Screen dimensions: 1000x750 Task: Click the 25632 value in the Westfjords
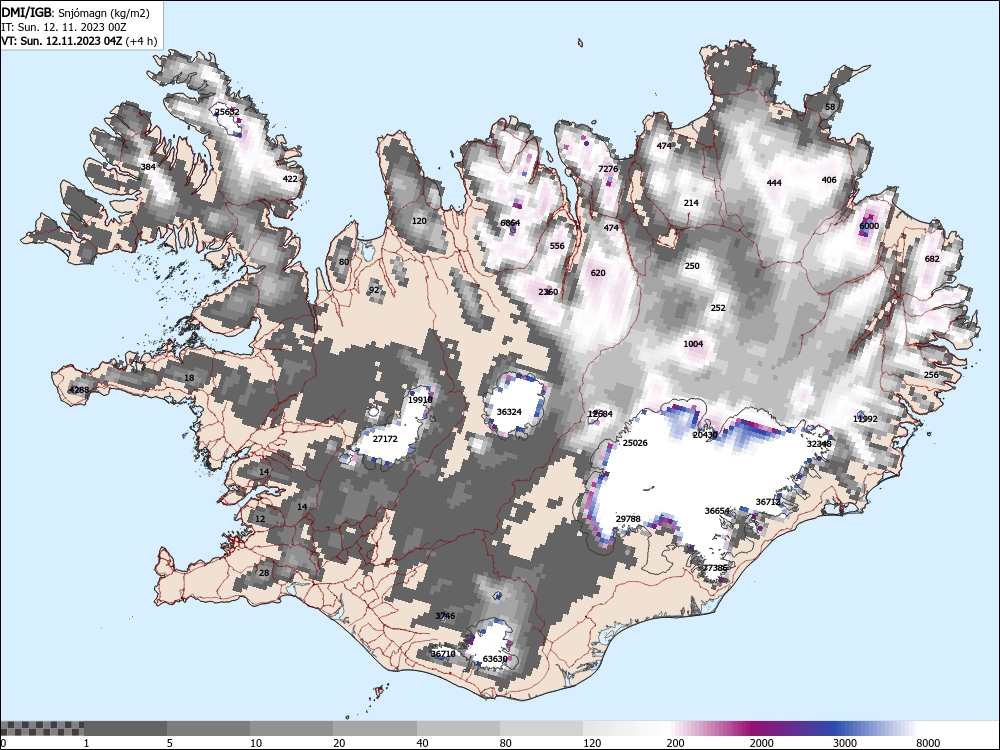coord(227,112)
